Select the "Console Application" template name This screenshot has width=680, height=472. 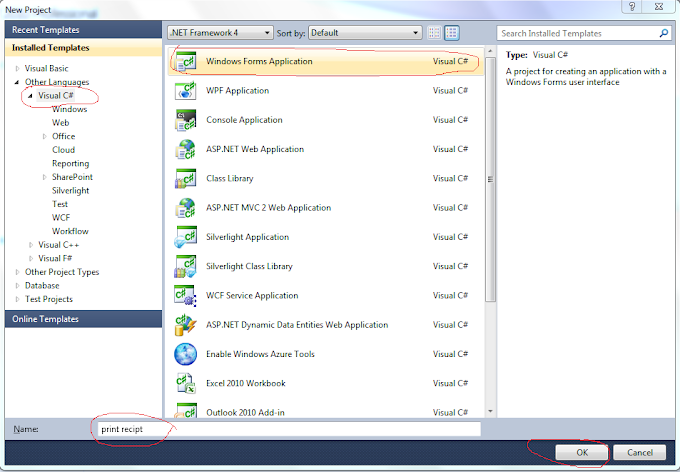244,120
